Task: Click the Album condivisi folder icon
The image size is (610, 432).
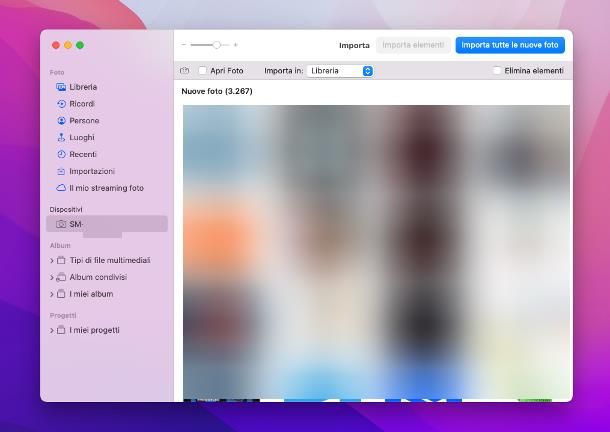Action: coord(61,277)
